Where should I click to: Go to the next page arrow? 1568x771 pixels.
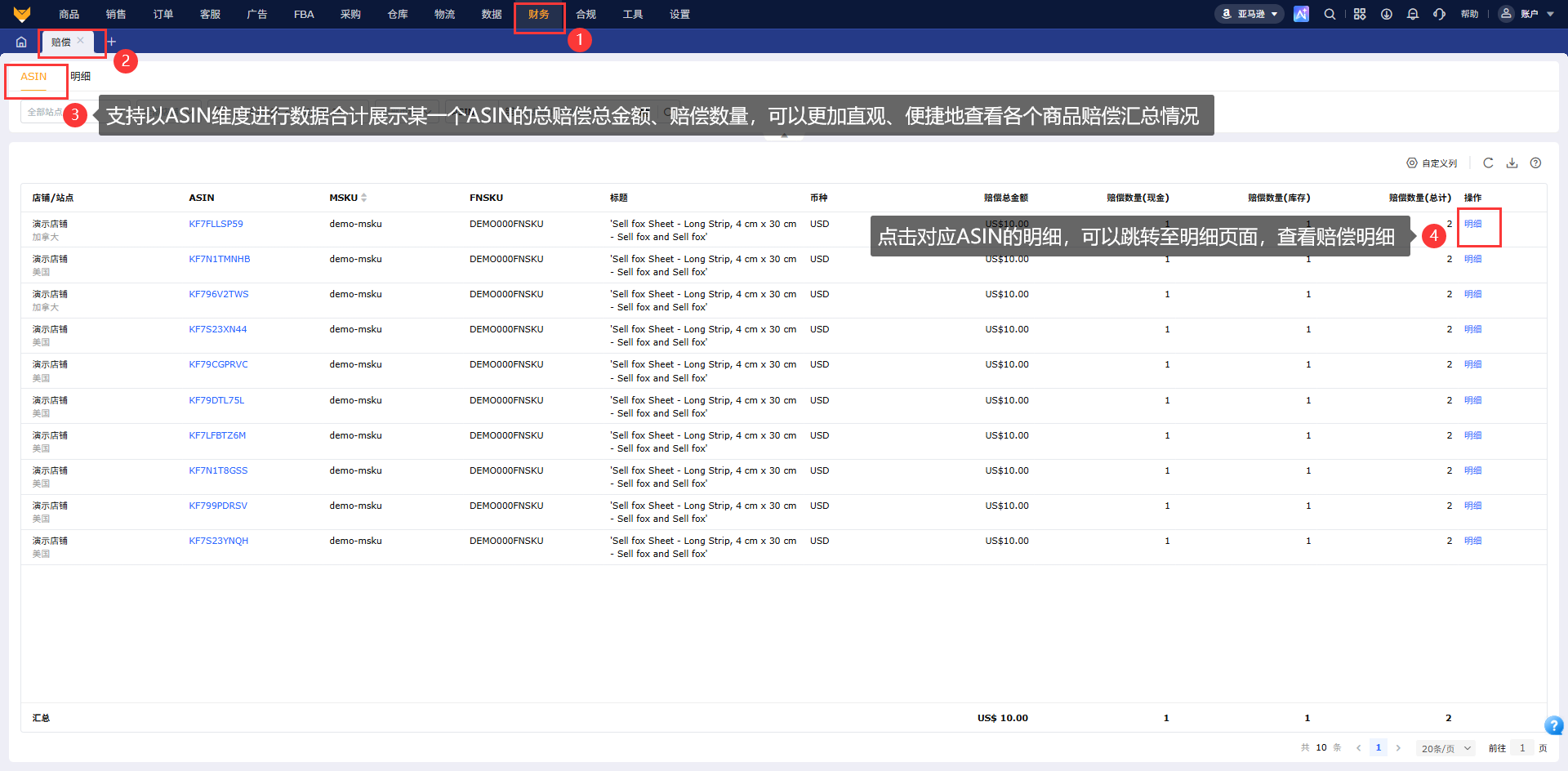(x=1398, y=747)
